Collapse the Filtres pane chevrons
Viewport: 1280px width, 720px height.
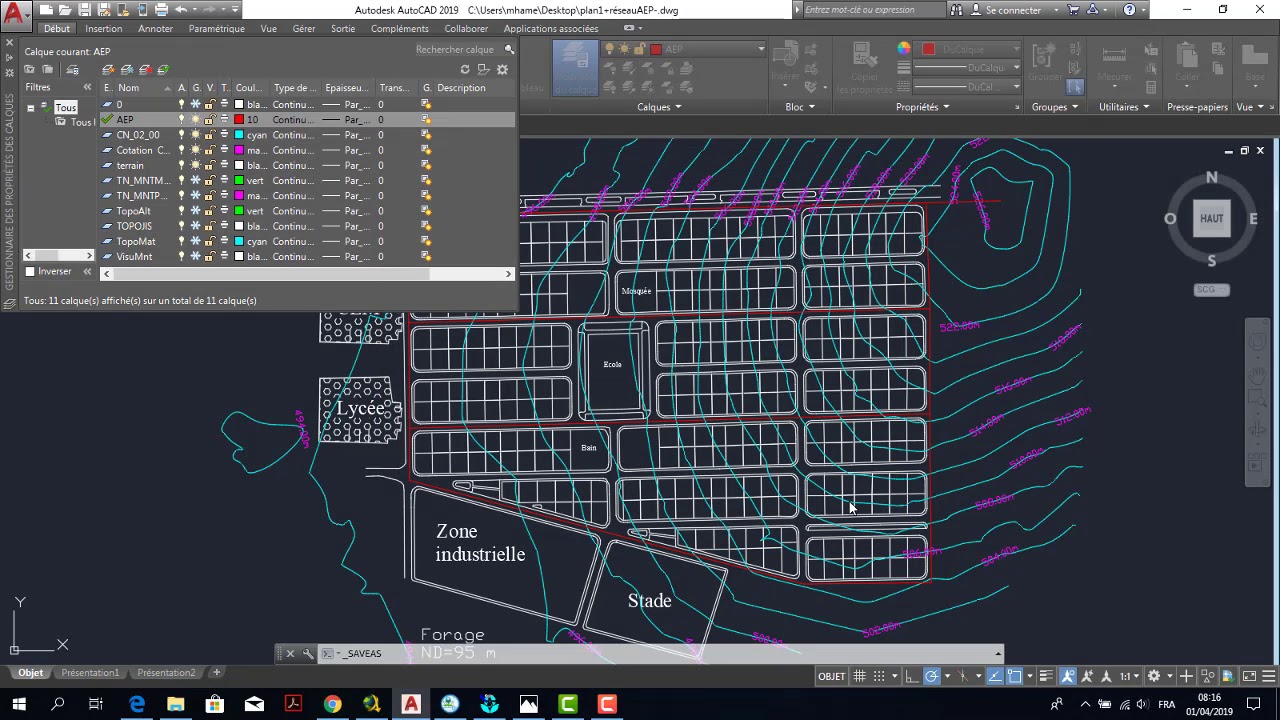[87, 88]
